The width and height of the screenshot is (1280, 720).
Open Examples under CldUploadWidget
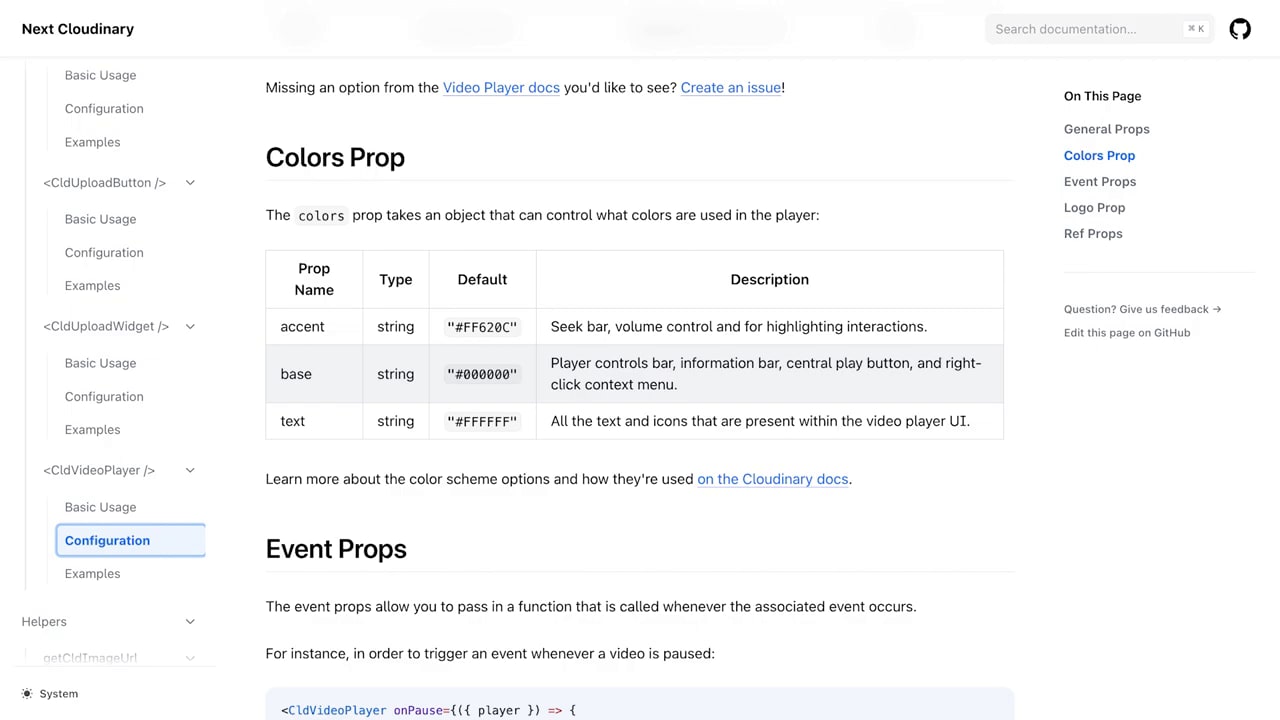tap(92, 430)
